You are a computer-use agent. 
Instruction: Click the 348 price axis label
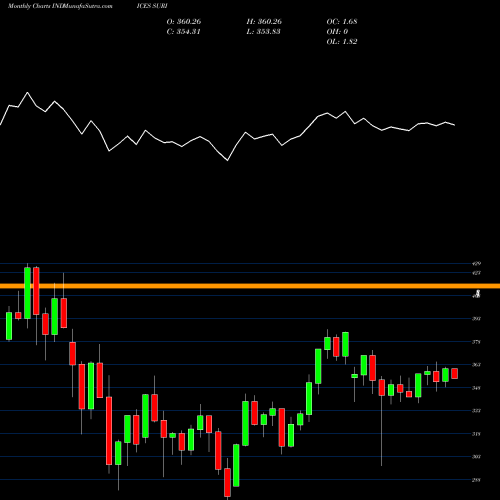coord(476,388)
